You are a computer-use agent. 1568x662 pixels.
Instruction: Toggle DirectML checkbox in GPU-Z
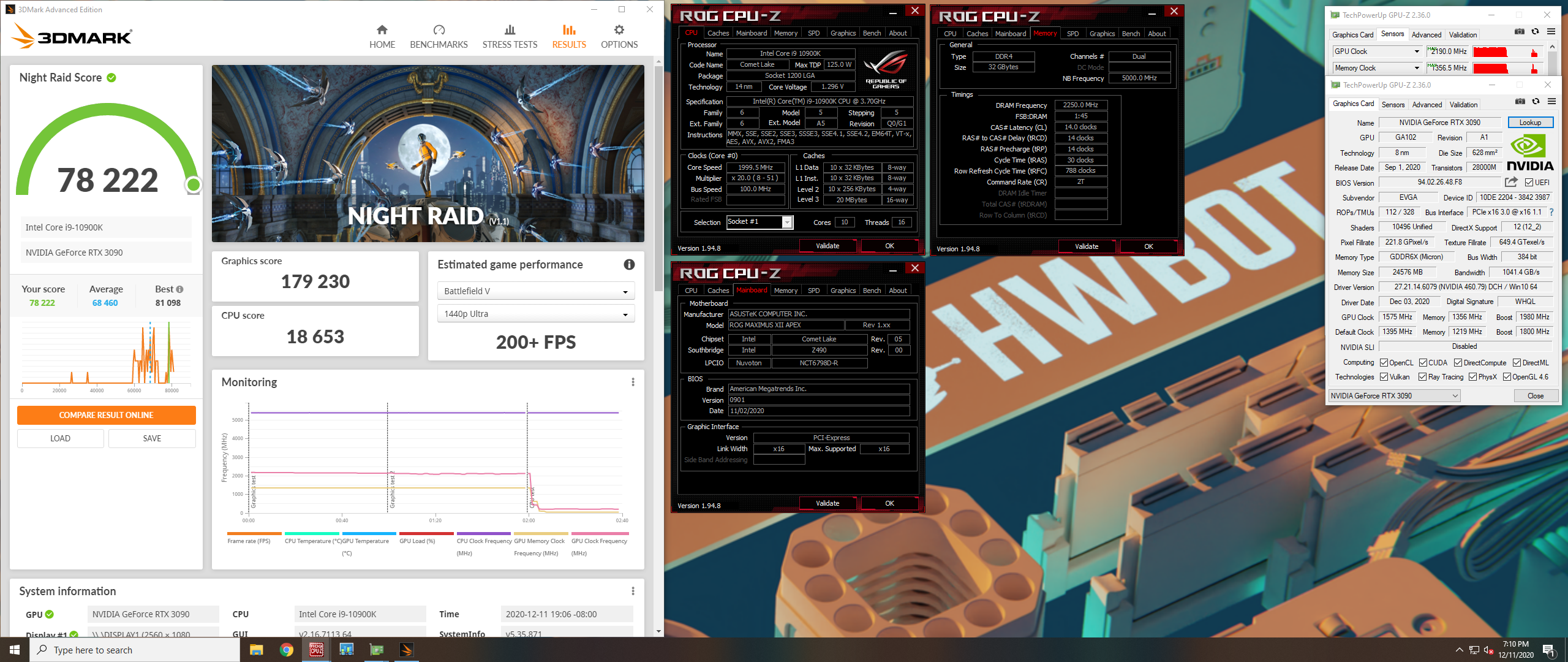point(1517,363)
